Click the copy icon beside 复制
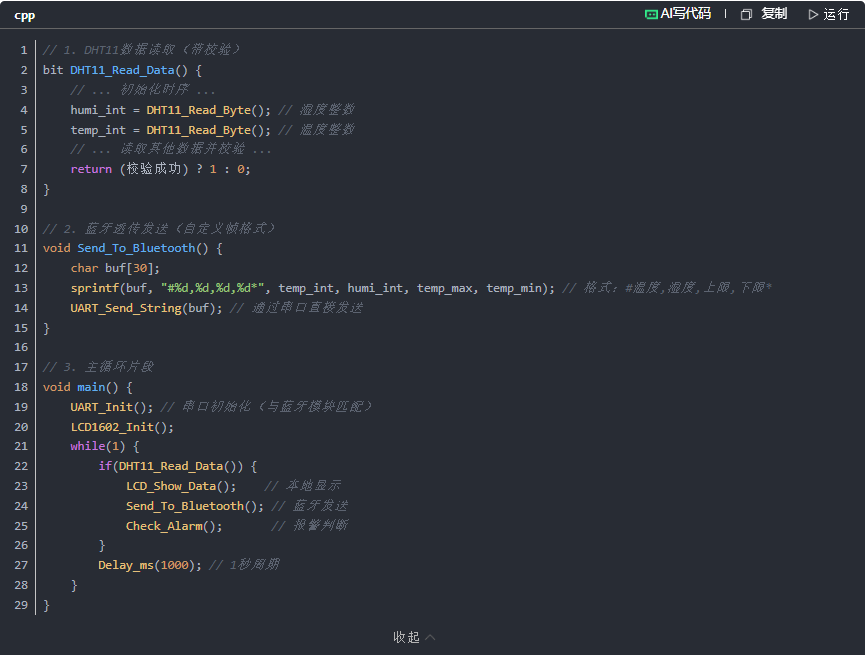 pyautogui.click(x=746, y=14)
